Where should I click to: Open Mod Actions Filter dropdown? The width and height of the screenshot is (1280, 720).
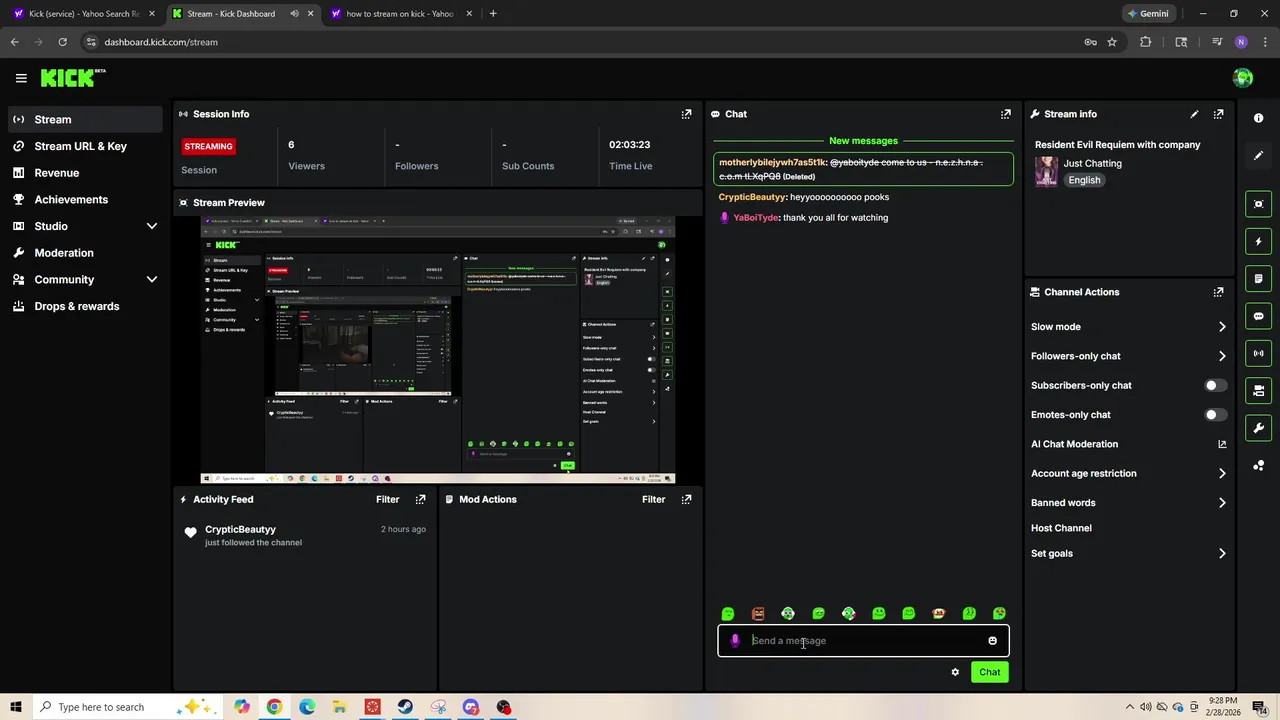click(653, 499)
